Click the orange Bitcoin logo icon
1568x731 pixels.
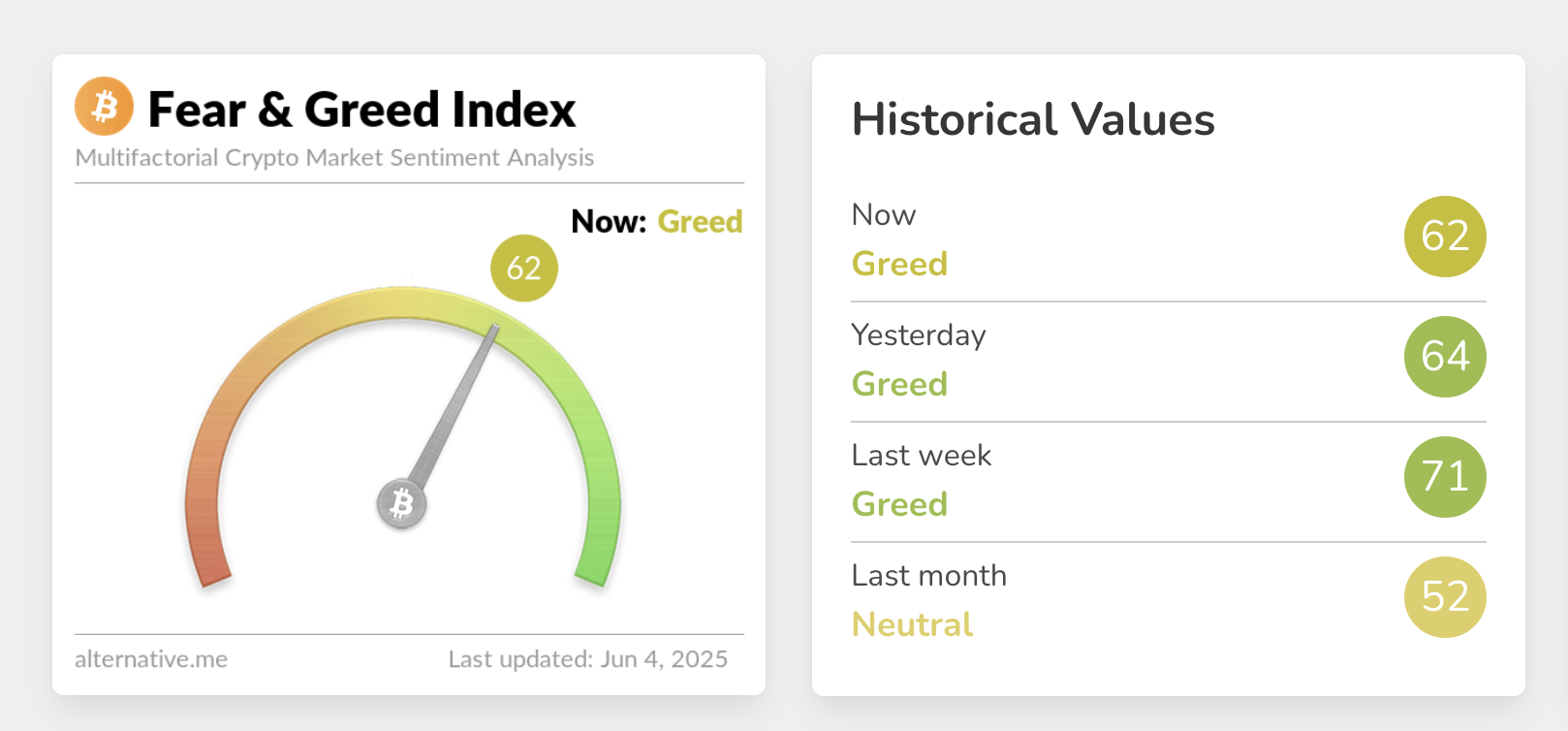(x=104, y=106)
